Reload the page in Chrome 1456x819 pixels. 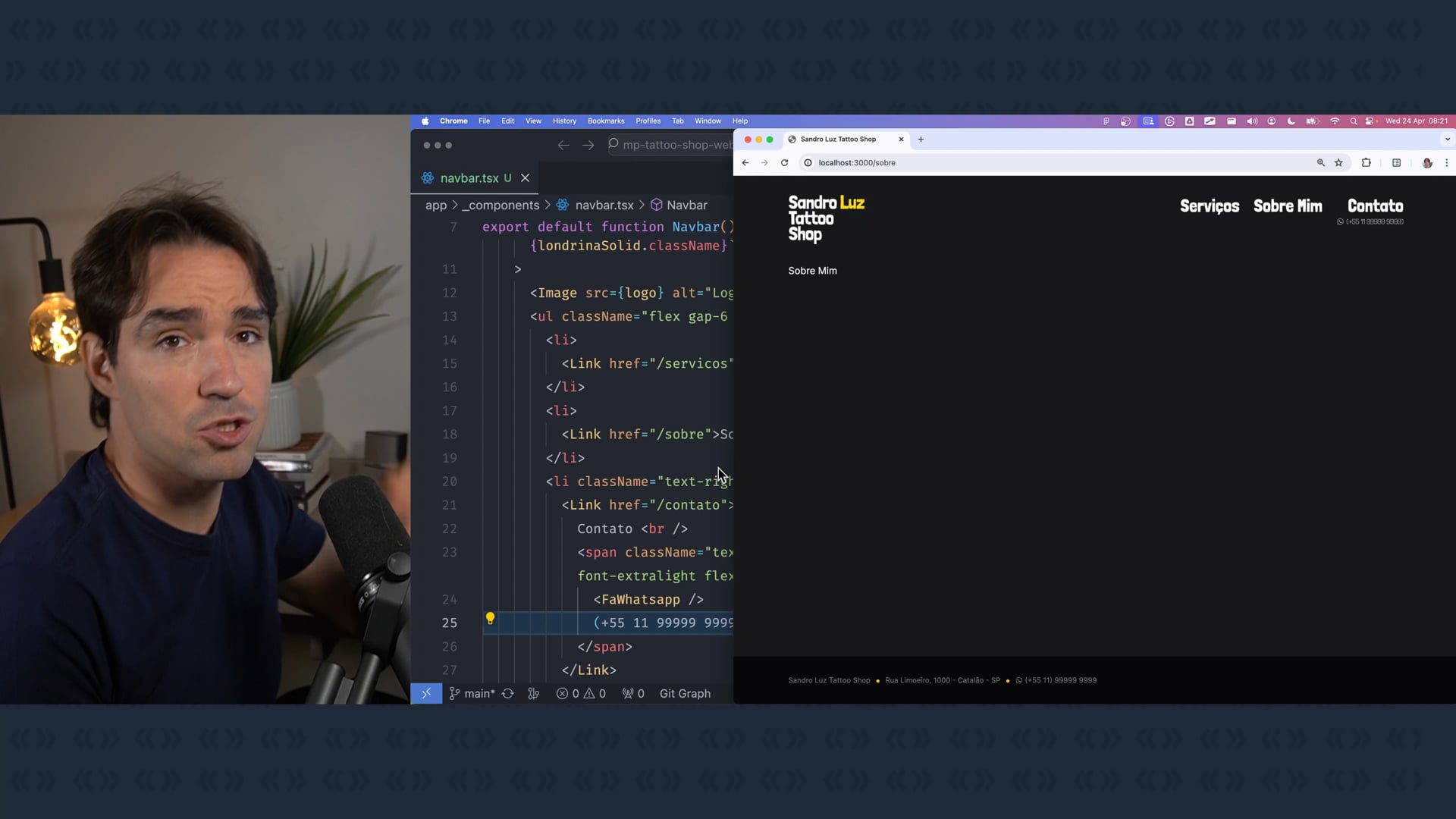[784, 163]
